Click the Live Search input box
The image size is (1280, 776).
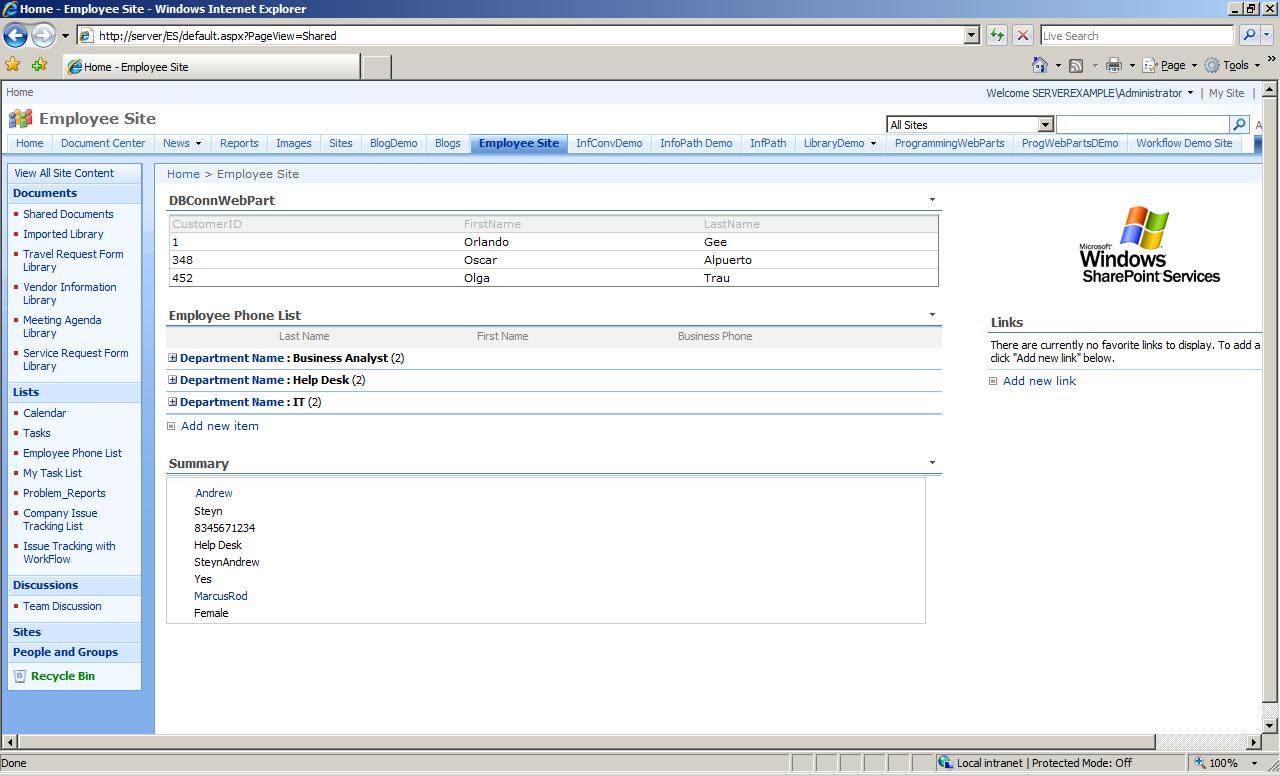point(1137,35)
